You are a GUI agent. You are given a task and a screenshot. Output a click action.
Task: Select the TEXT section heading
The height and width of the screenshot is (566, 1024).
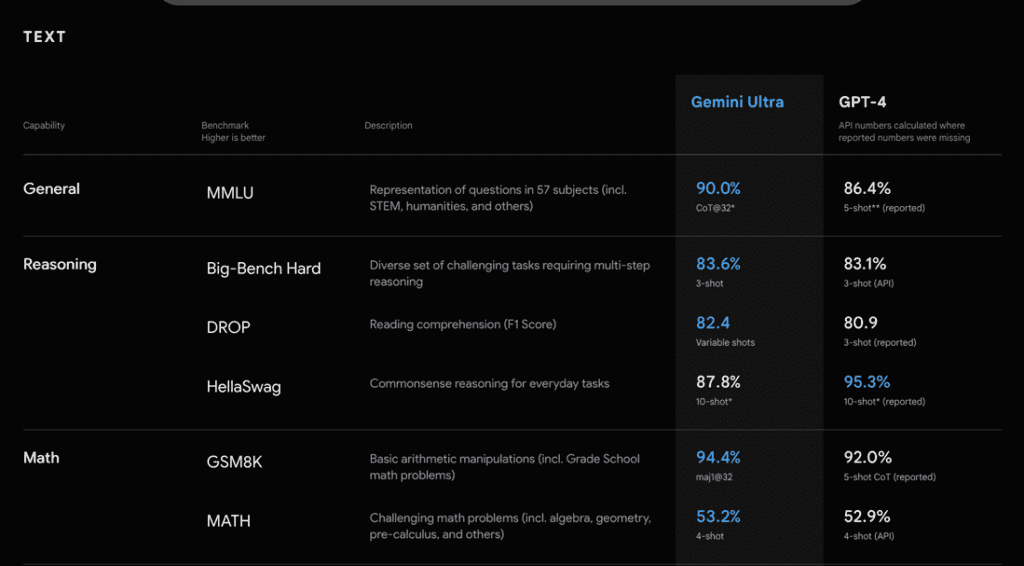point(45,37)
